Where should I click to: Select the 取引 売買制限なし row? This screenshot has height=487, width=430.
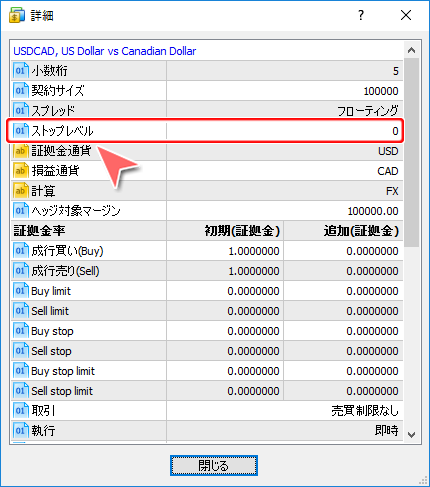pos(207,411)
